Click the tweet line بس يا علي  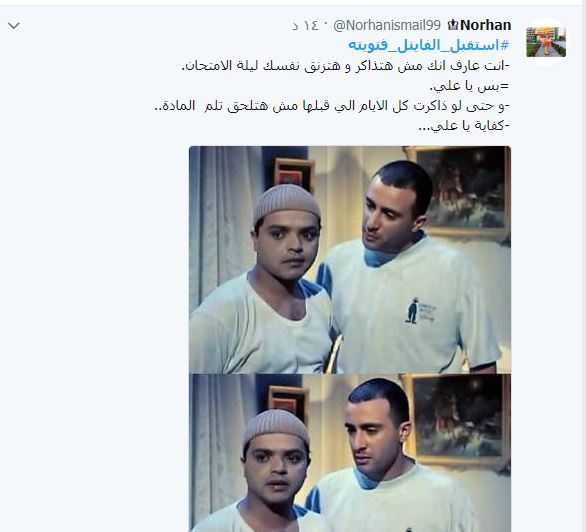(x=469, y=86)
